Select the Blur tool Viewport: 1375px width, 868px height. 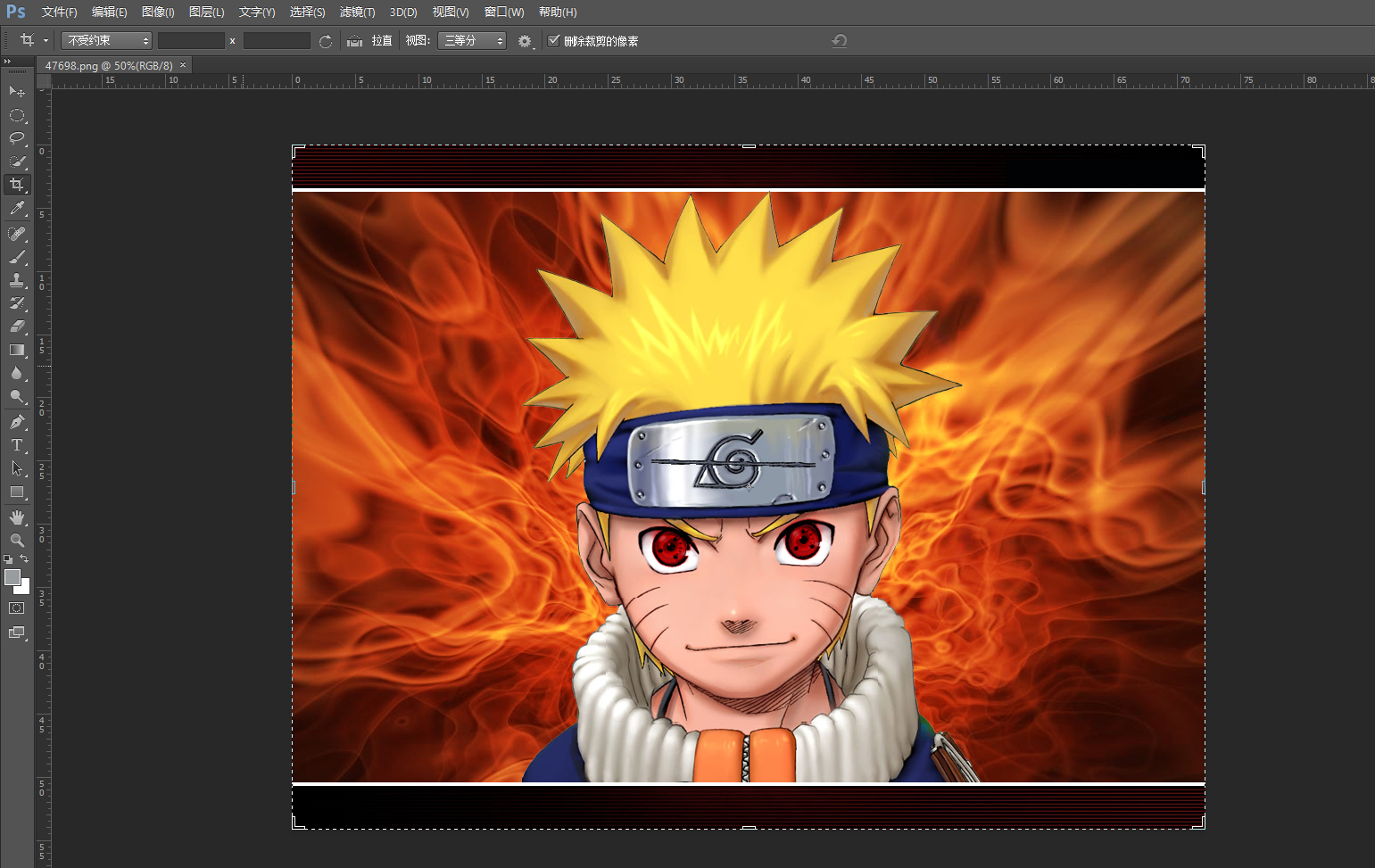(17, 373)
